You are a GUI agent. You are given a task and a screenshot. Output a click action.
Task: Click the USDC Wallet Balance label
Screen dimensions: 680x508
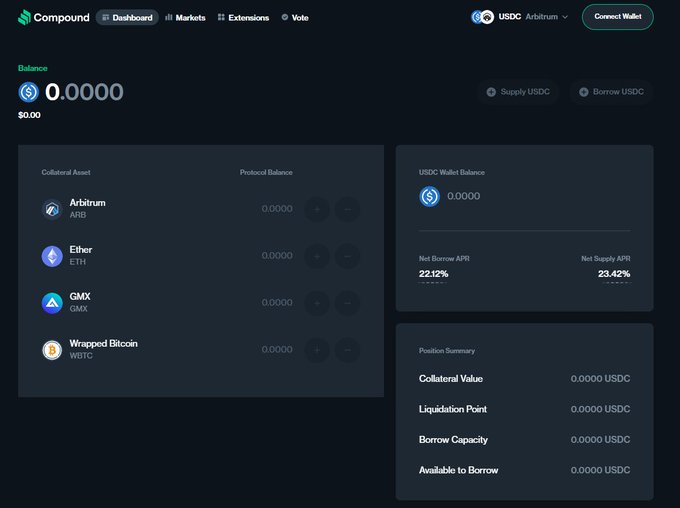tap(451, 172)
